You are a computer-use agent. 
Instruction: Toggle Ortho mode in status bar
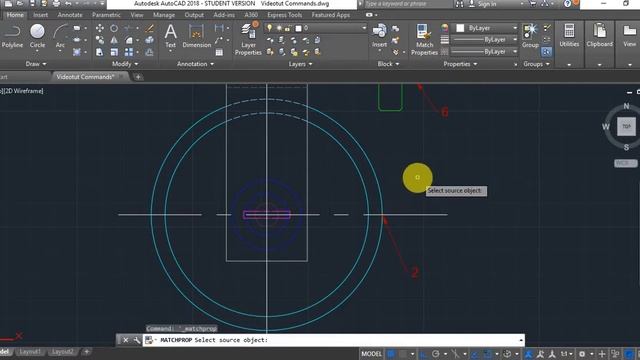(424, 354)
